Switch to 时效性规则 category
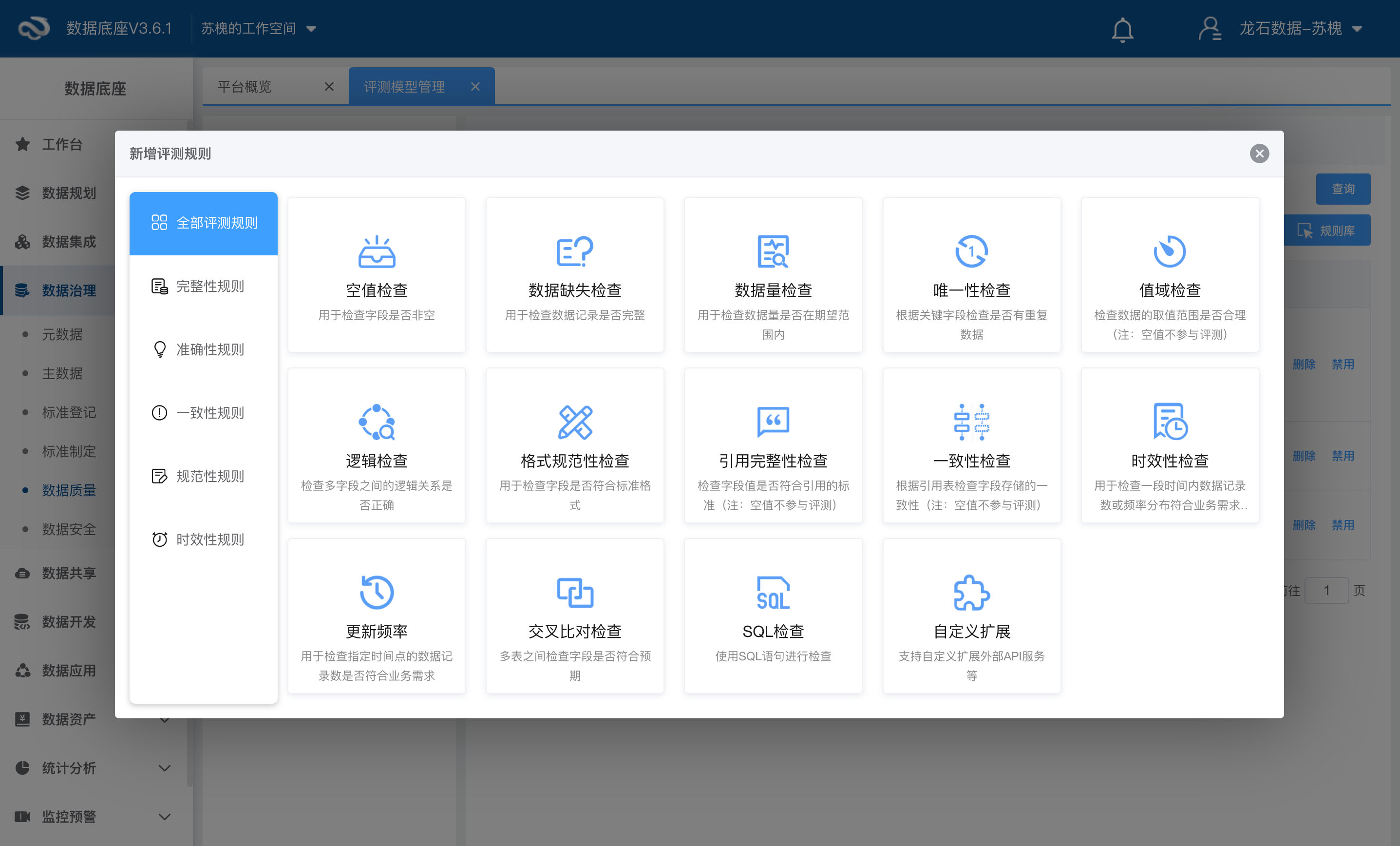 point(203,539)
